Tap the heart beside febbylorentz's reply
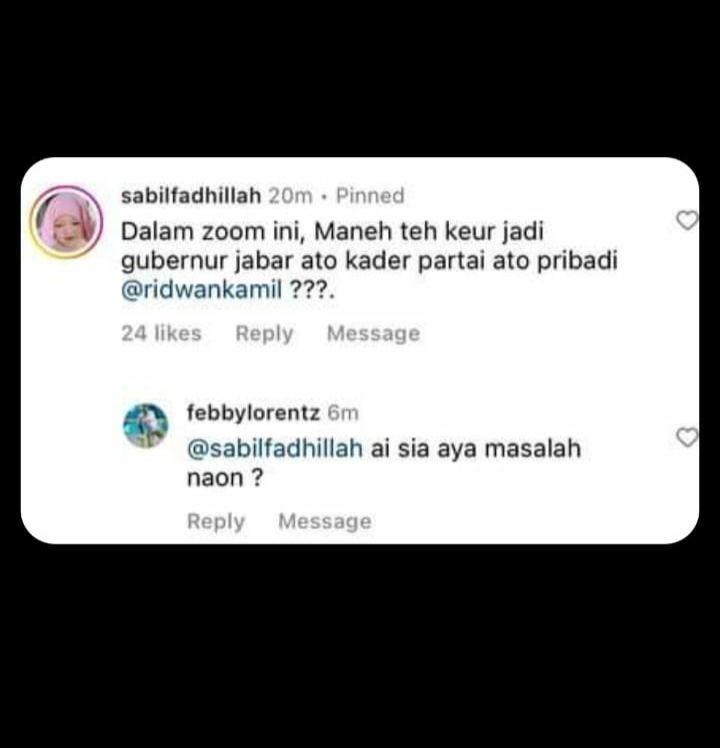The image size is (720, 748). click(x=687, y=437)
